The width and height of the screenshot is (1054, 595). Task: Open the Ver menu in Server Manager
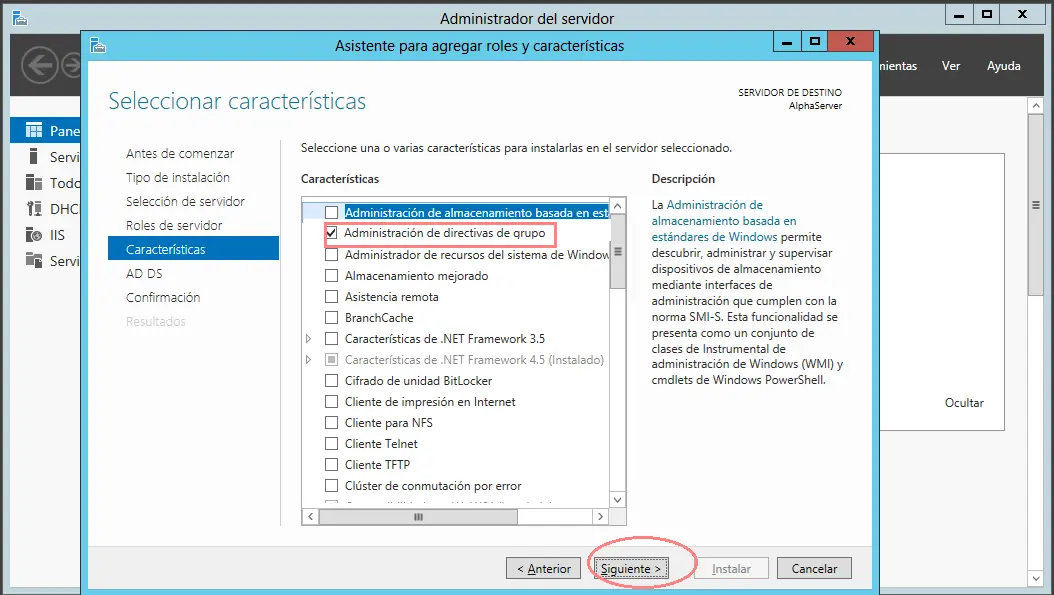(x=950, y=66)
